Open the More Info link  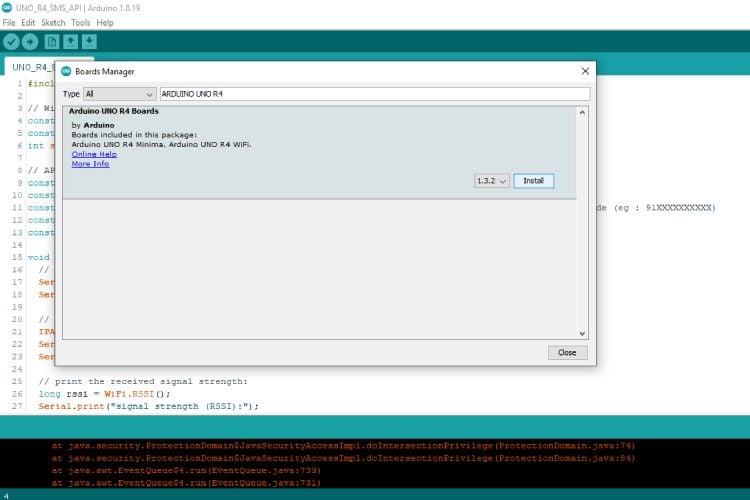[x=90, y=164]
